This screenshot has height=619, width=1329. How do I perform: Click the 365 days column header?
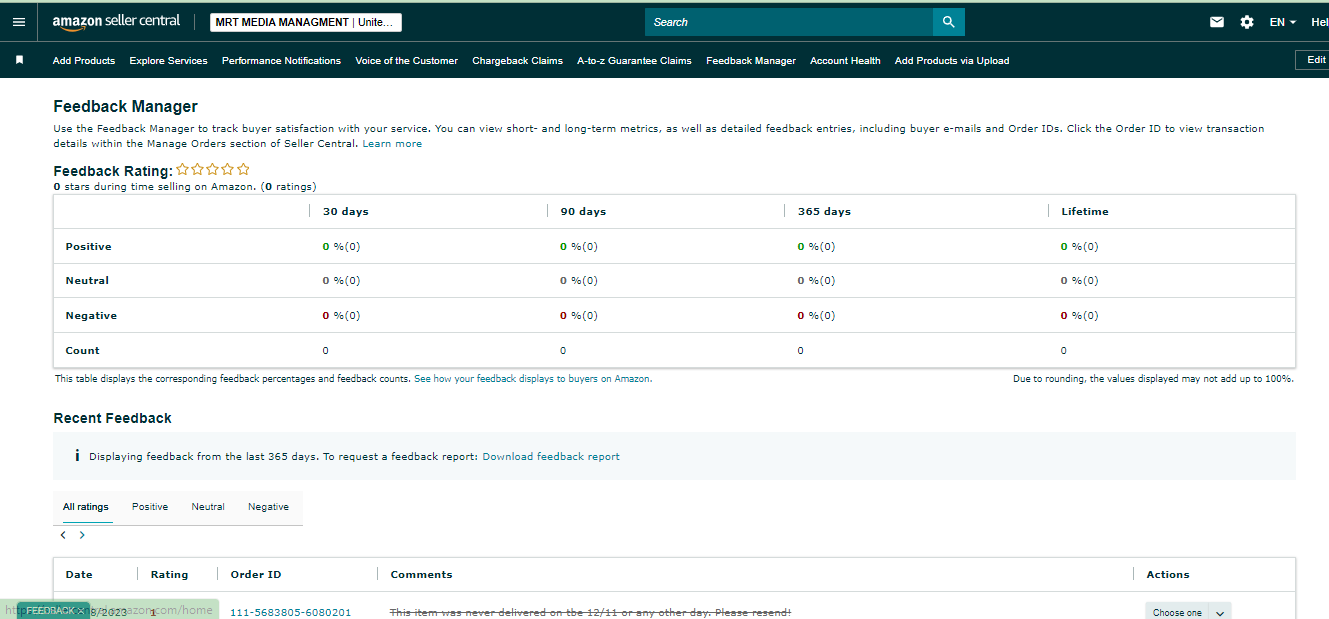pos(824,212)
